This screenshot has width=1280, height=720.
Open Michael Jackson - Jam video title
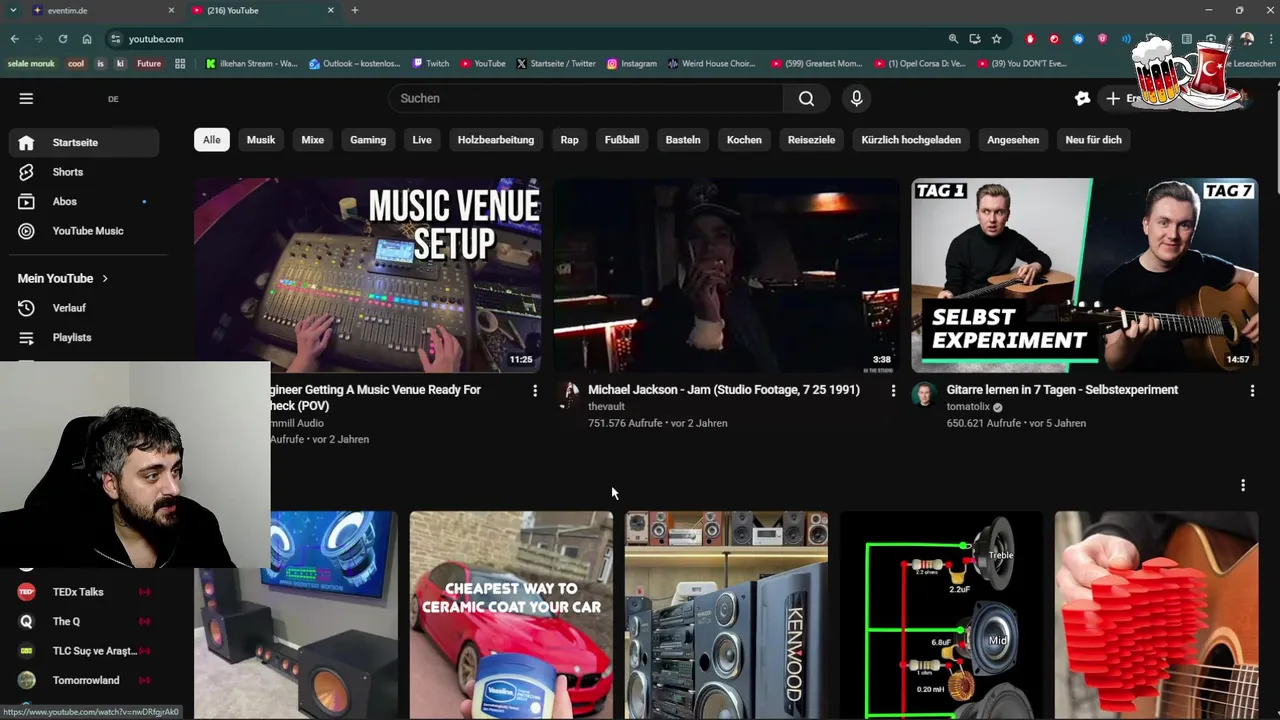click(x=724, y=390)
